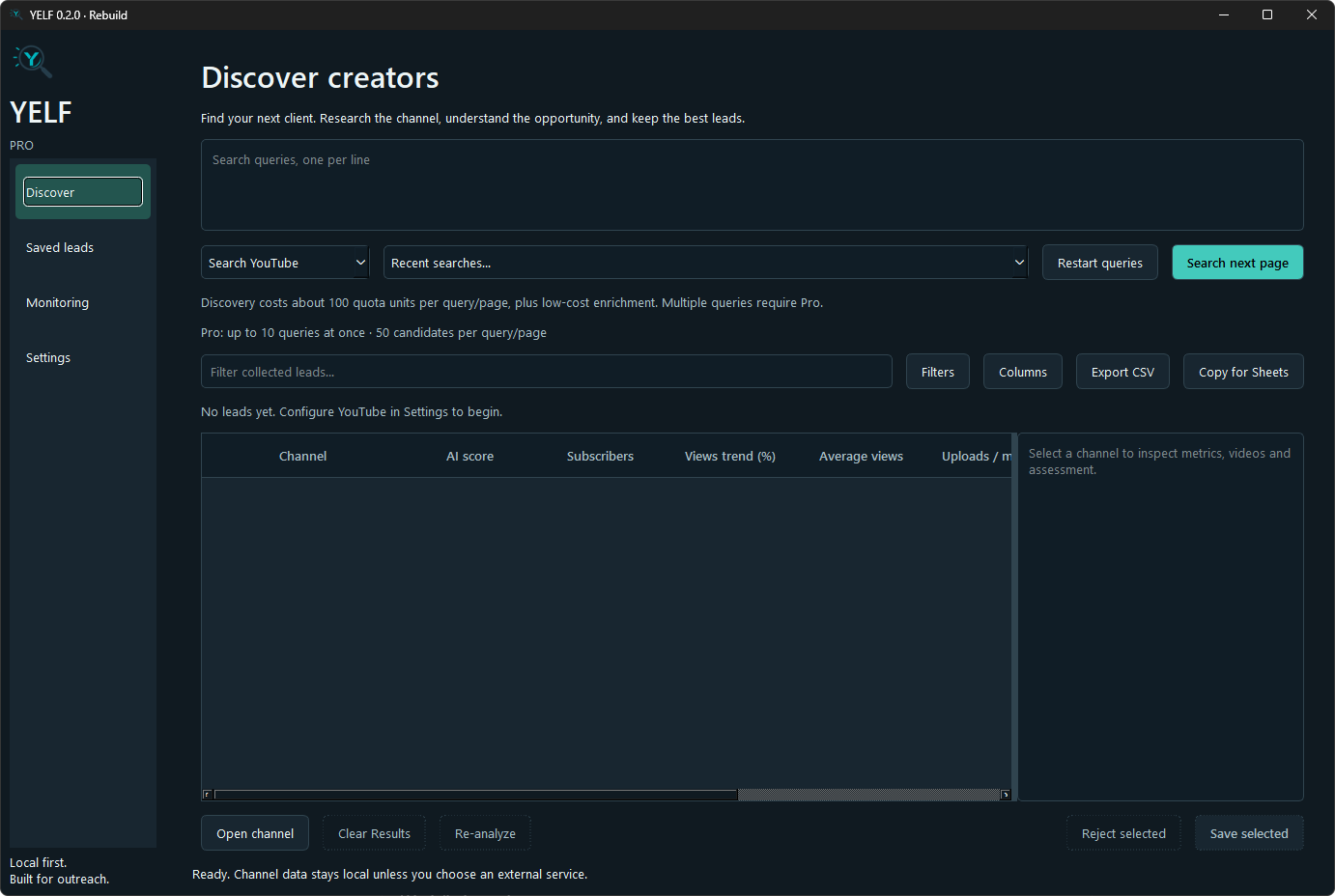Click the search queries text area

click(x=752, y=185)
